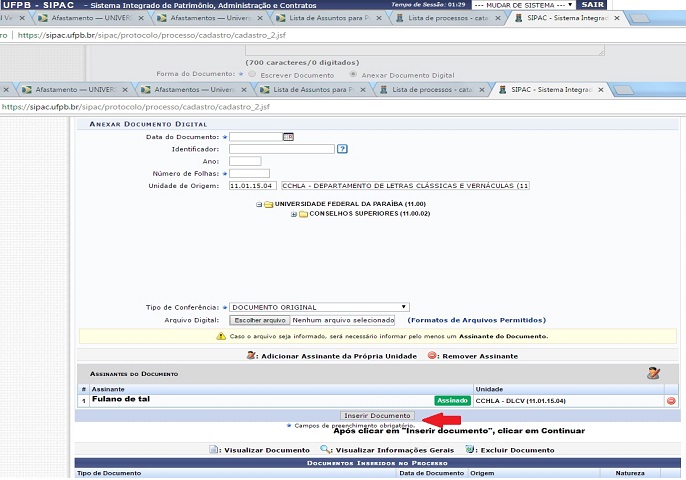Click the Universidade Federal da Paraíba folder icon
Screen dimensions: 686x480
pos(269,203)
